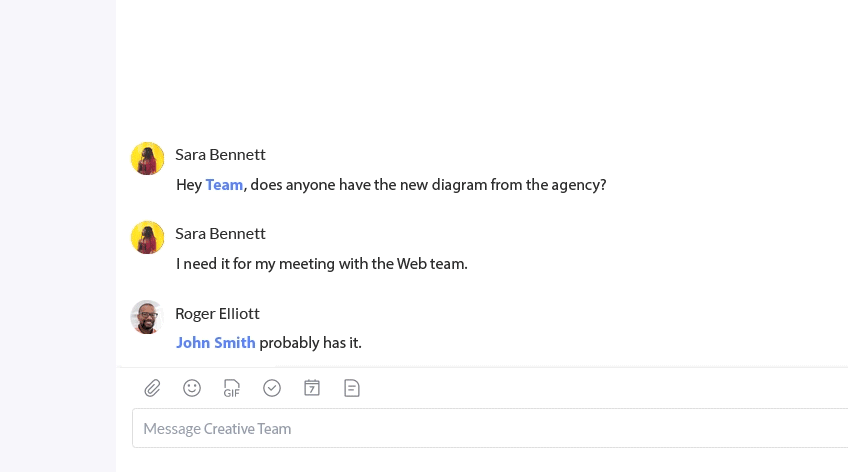The image size is (848, 472).
Task: Click Sara Bennett's avatar beside the diagram question
Action: click(148, 158)
